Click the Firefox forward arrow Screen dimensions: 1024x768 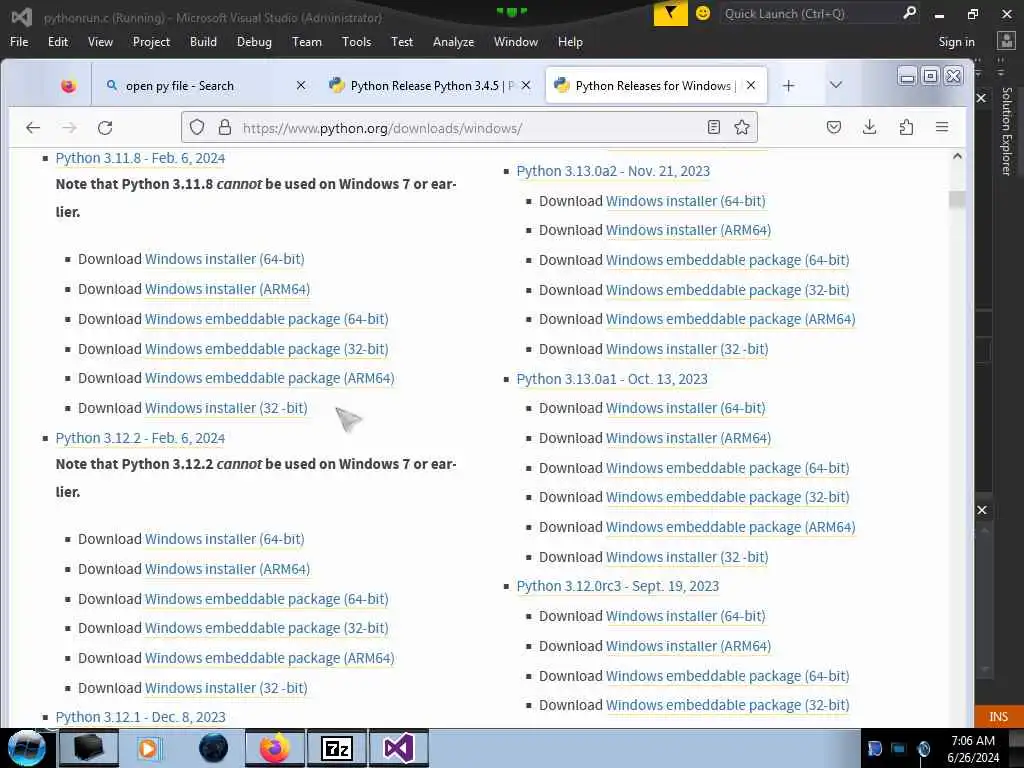(69, 127)
